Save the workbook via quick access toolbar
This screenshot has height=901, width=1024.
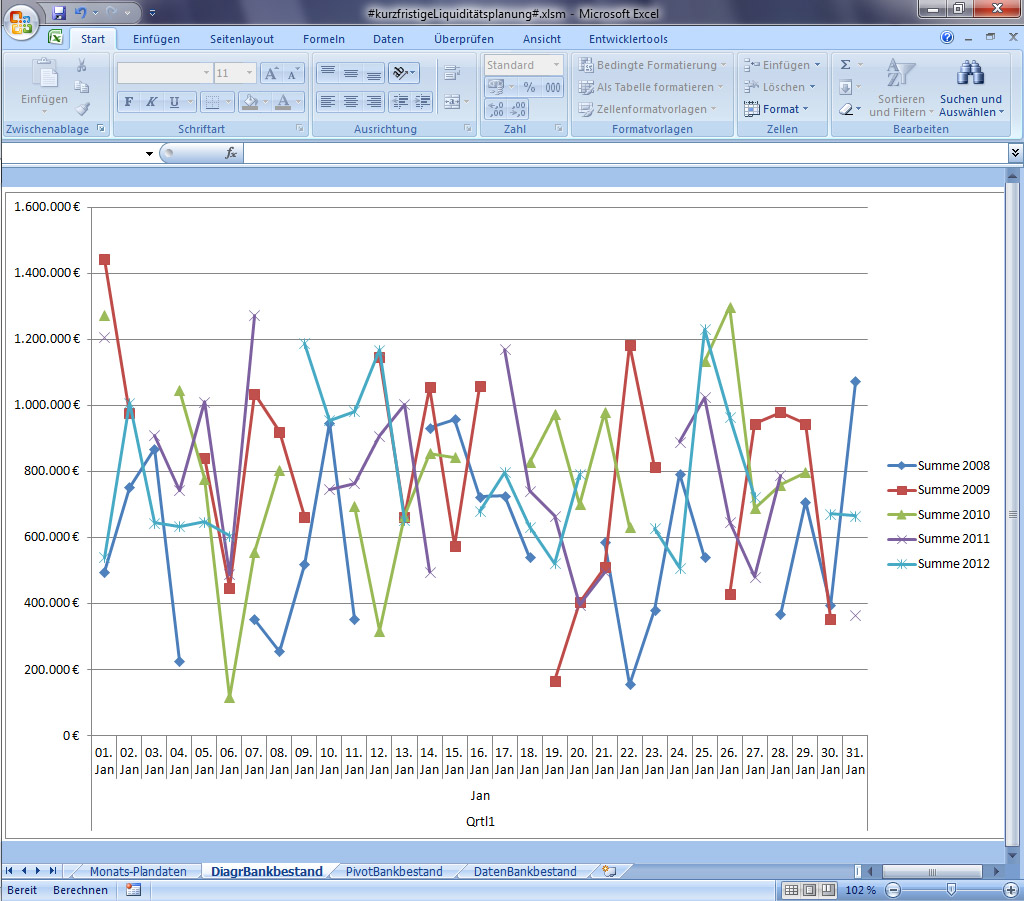point(59,12)
